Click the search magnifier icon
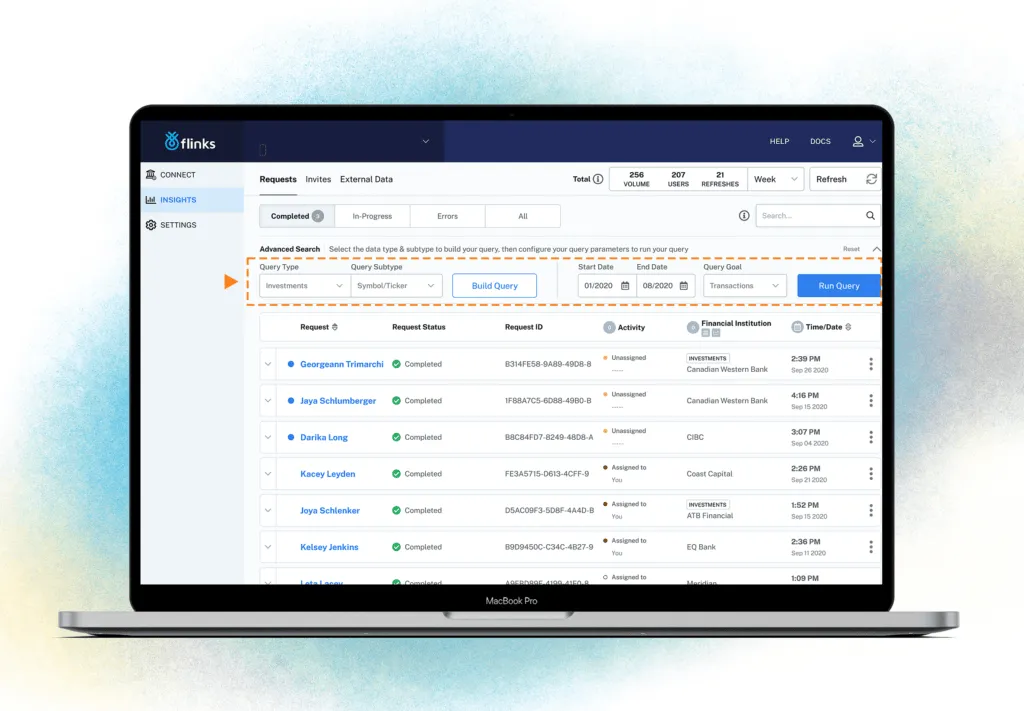Image resolution: width=1024 pixels, height=711 pixels. pyautogui.click(x=869, y=215)
